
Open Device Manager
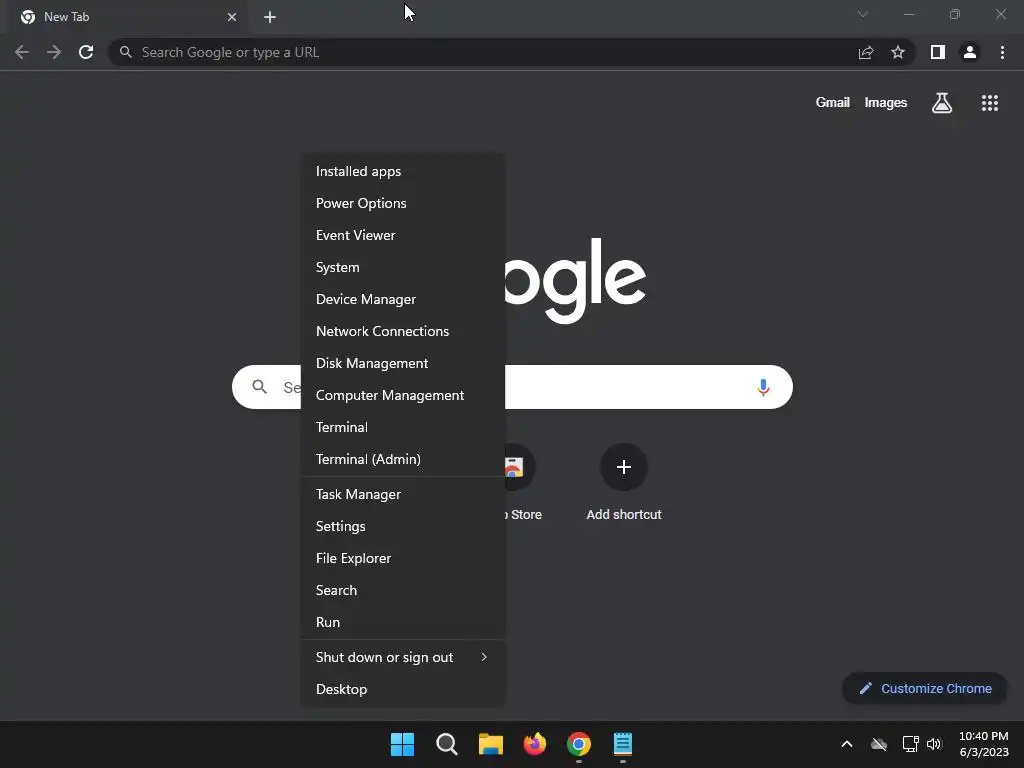[402, 299]
